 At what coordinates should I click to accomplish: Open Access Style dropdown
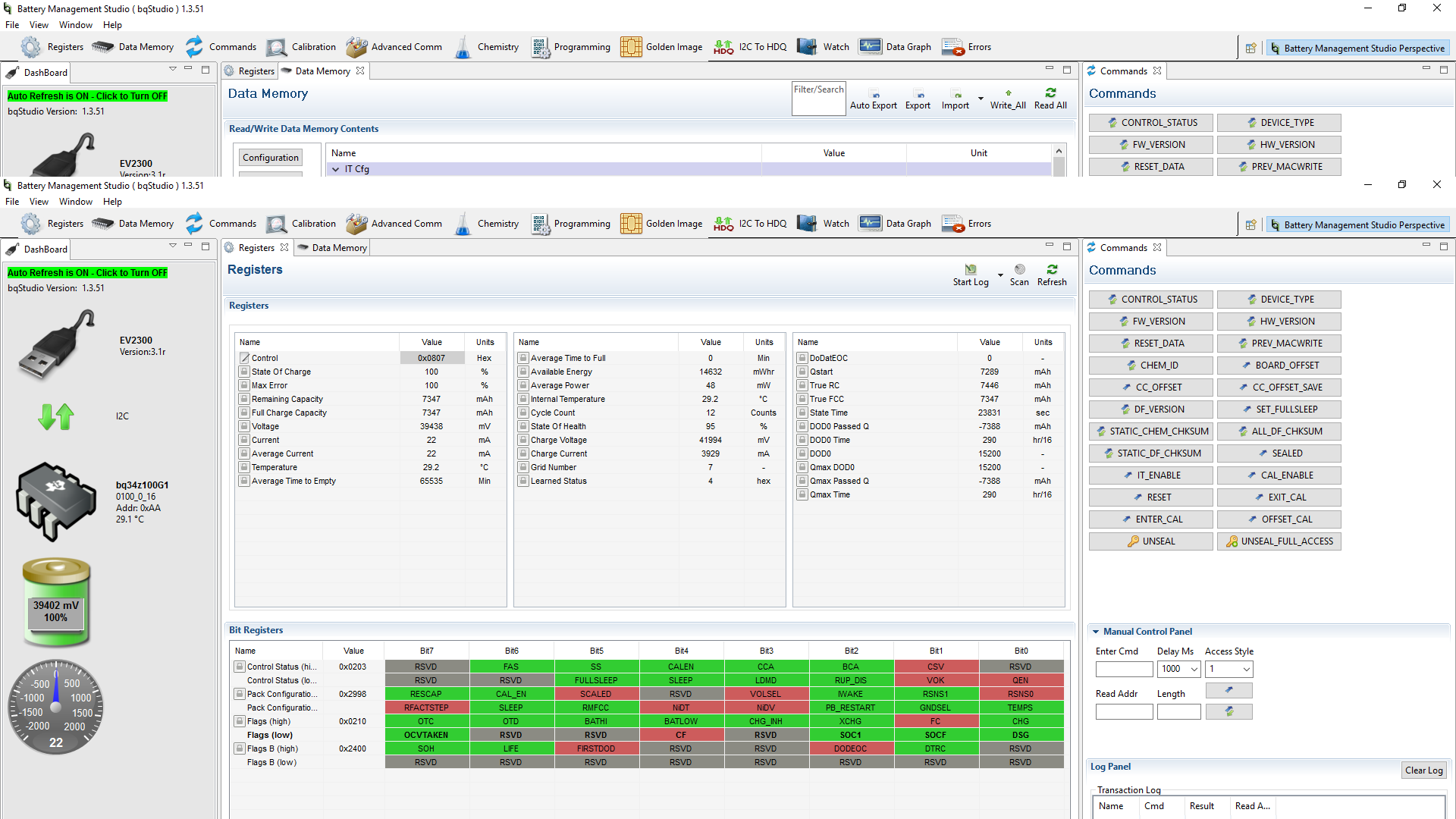tap(1246, 669)
